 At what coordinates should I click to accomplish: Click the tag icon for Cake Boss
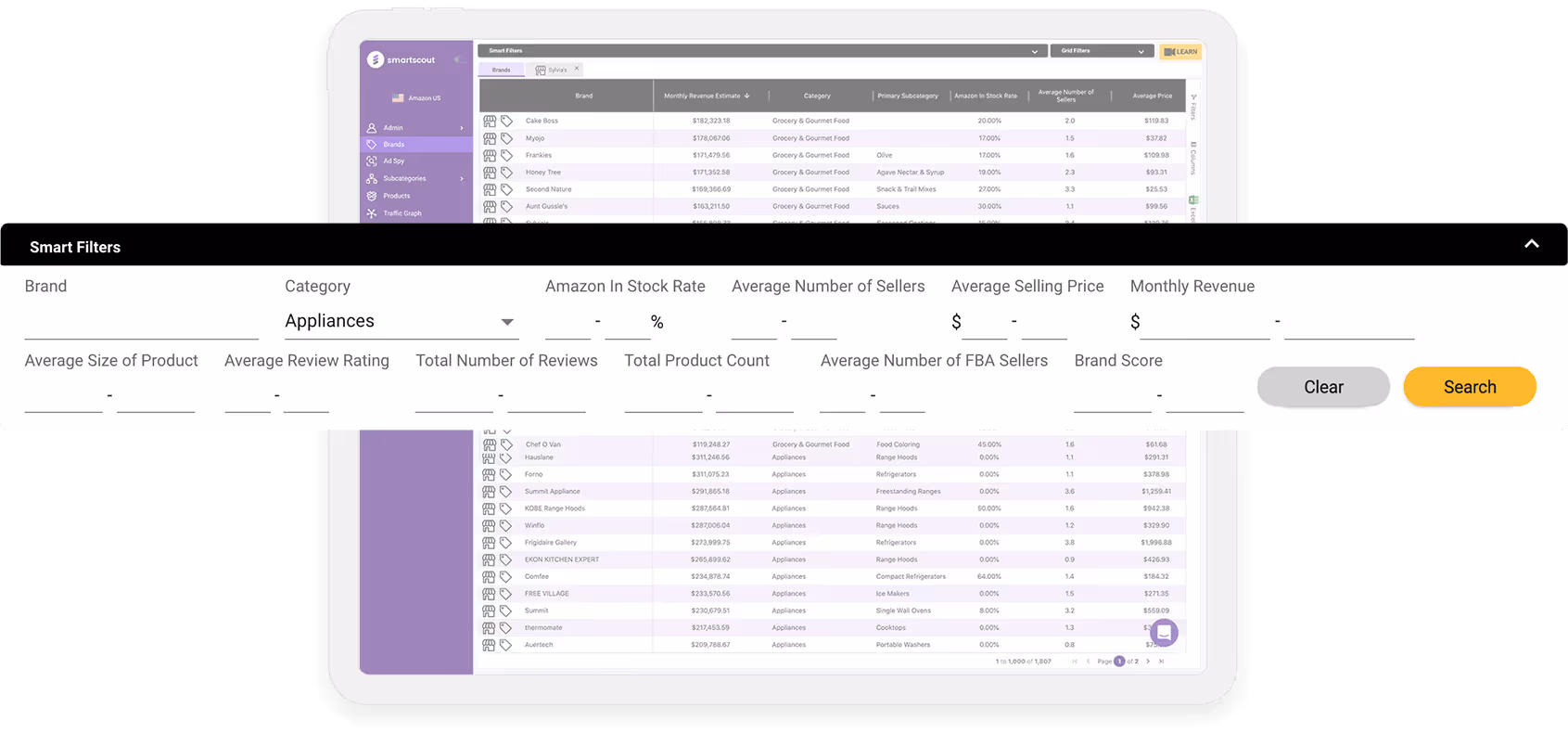pyautogui.click(x=506, y=121)
